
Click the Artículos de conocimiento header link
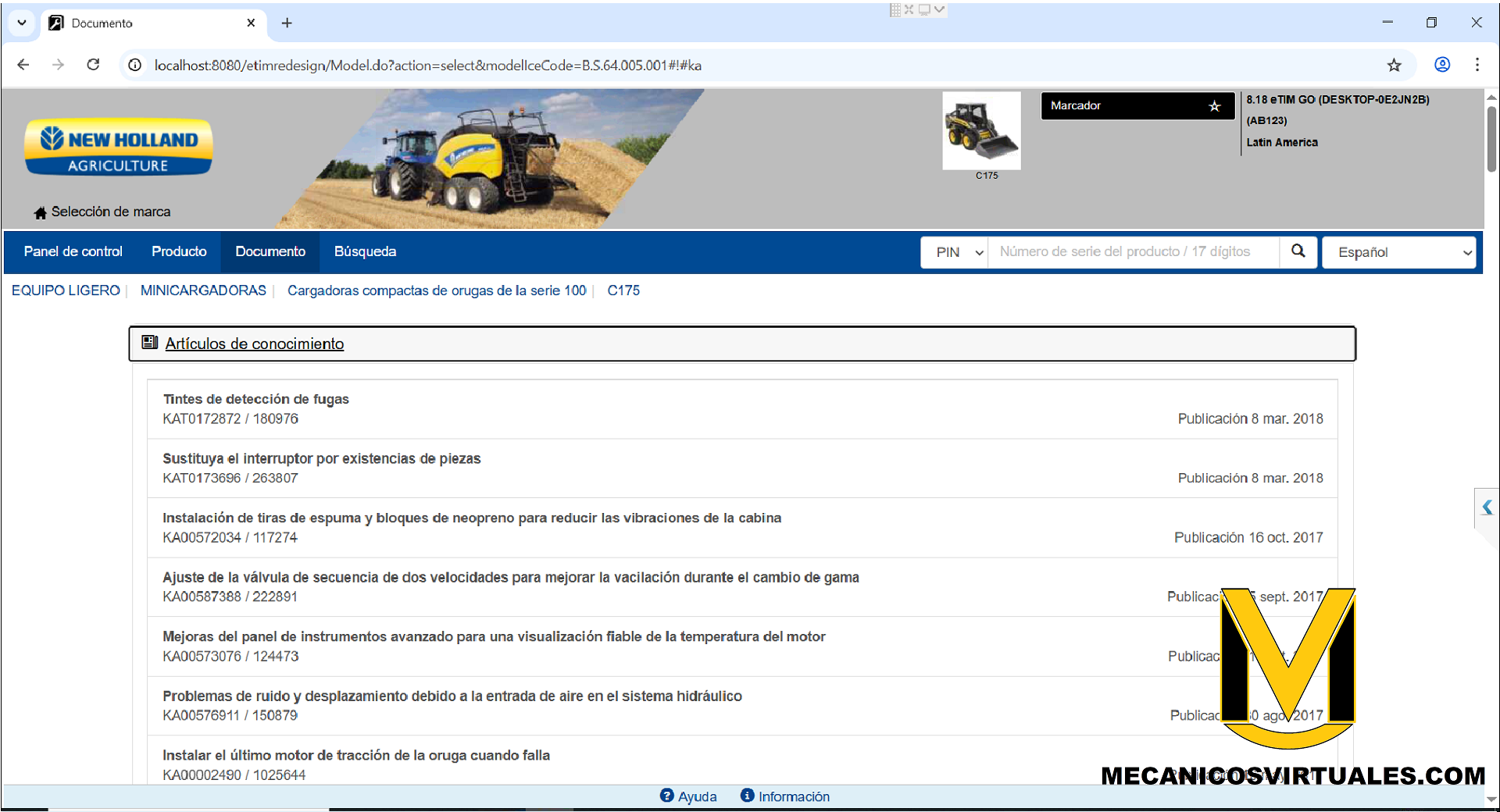pyautogui.click(x=255, y=344)
